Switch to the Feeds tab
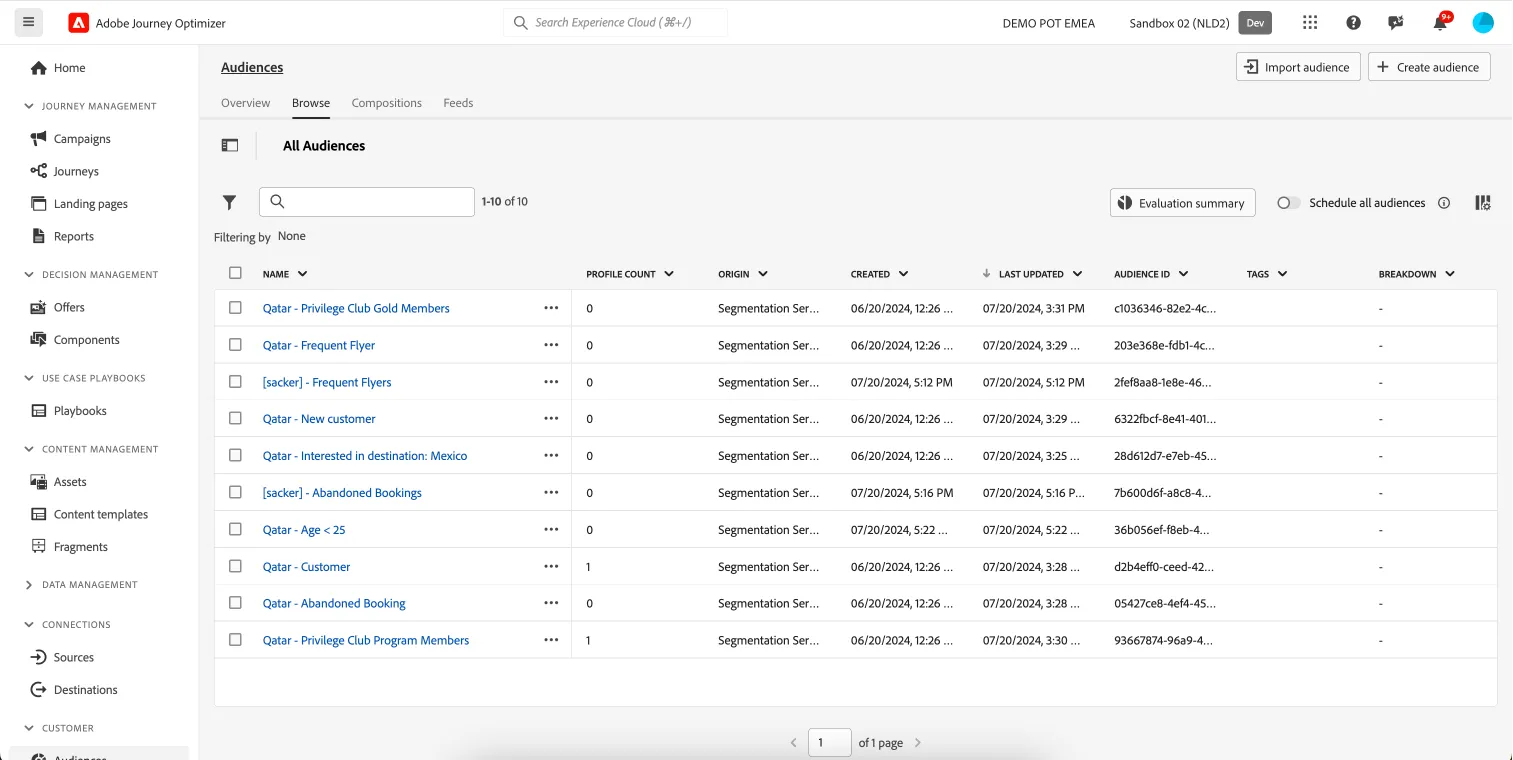The image size is (1513, 760). click(458, 103)
